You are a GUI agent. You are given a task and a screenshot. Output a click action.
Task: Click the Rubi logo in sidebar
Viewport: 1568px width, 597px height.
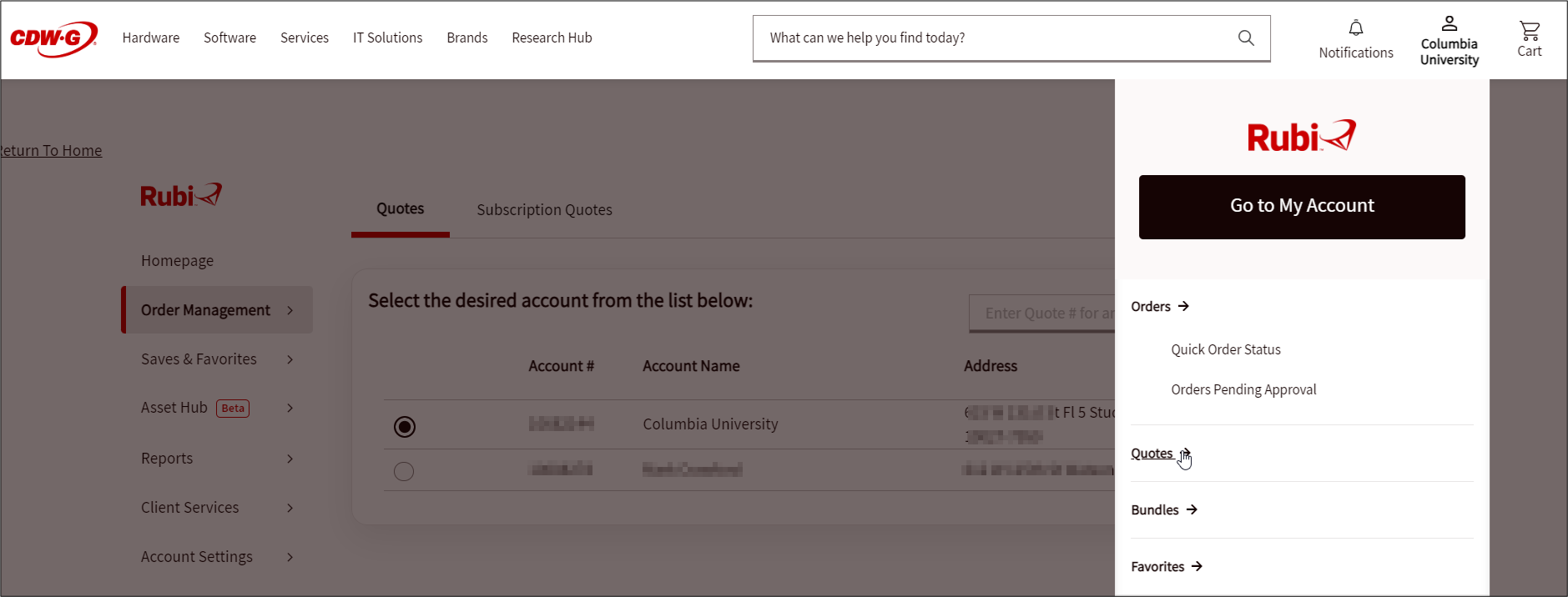coord(181,195)
